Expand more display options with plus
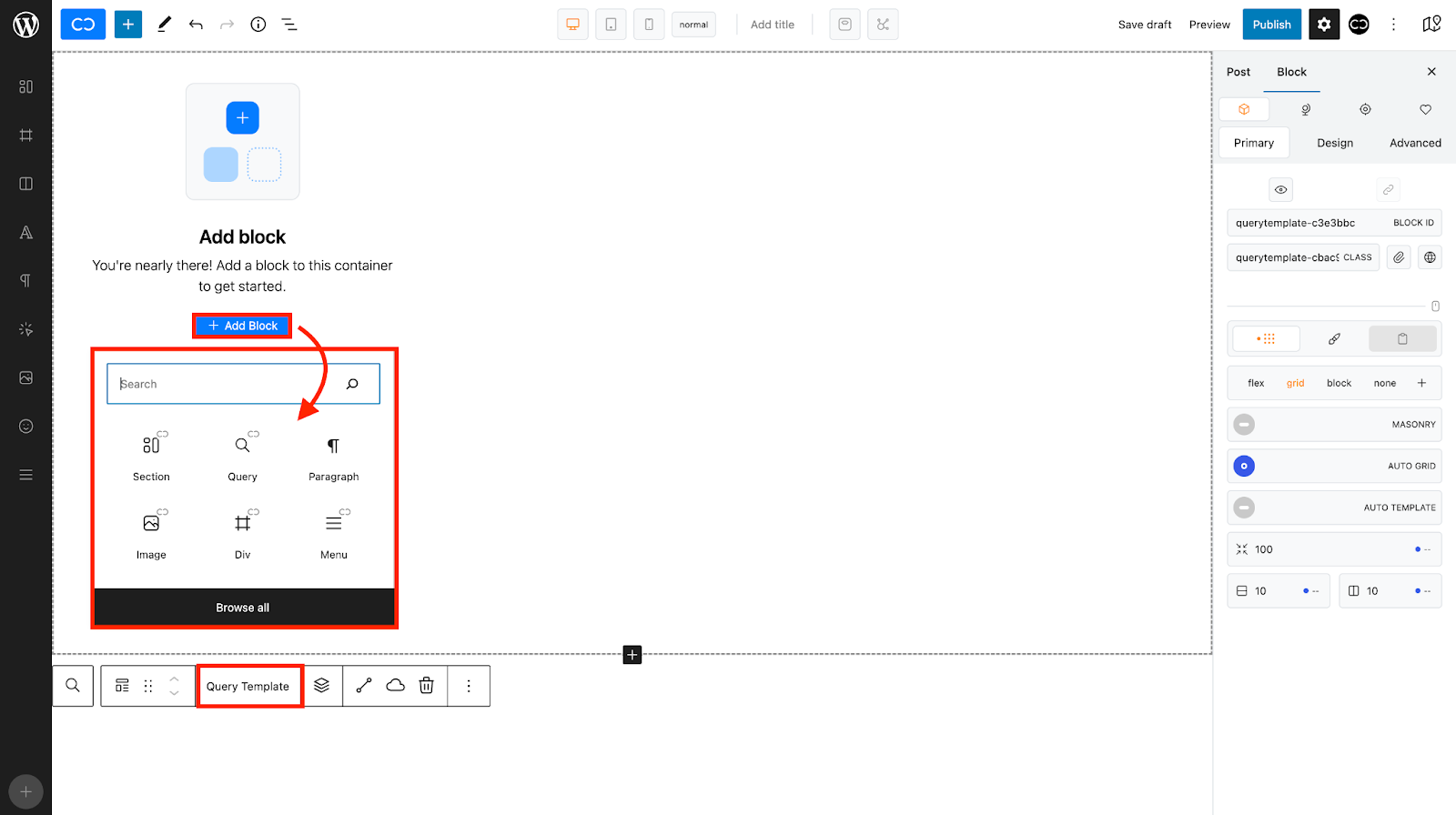This screenshot has width=1456, height=815. (x=1421, y=383)
